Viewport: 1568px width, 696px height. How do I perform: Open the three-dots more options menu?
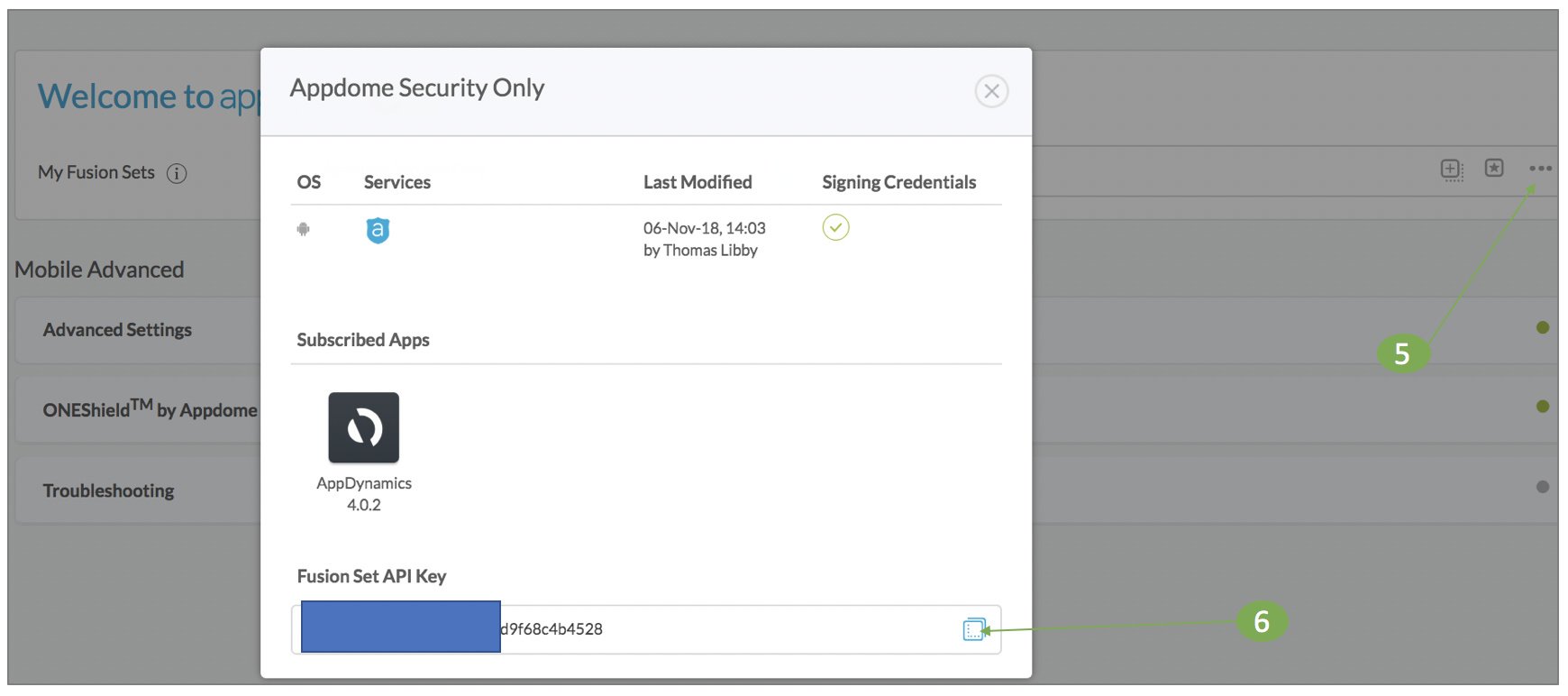tap(1540, 169)
